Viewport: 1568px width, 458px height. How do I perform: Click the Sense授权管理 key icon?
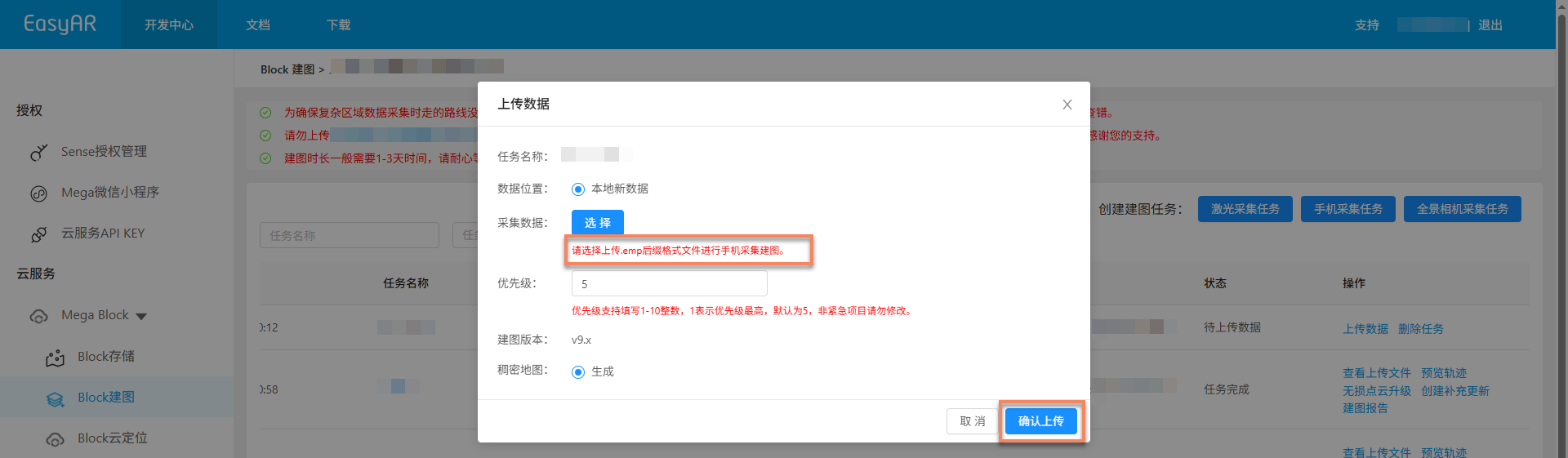click(x=38, y=152)
